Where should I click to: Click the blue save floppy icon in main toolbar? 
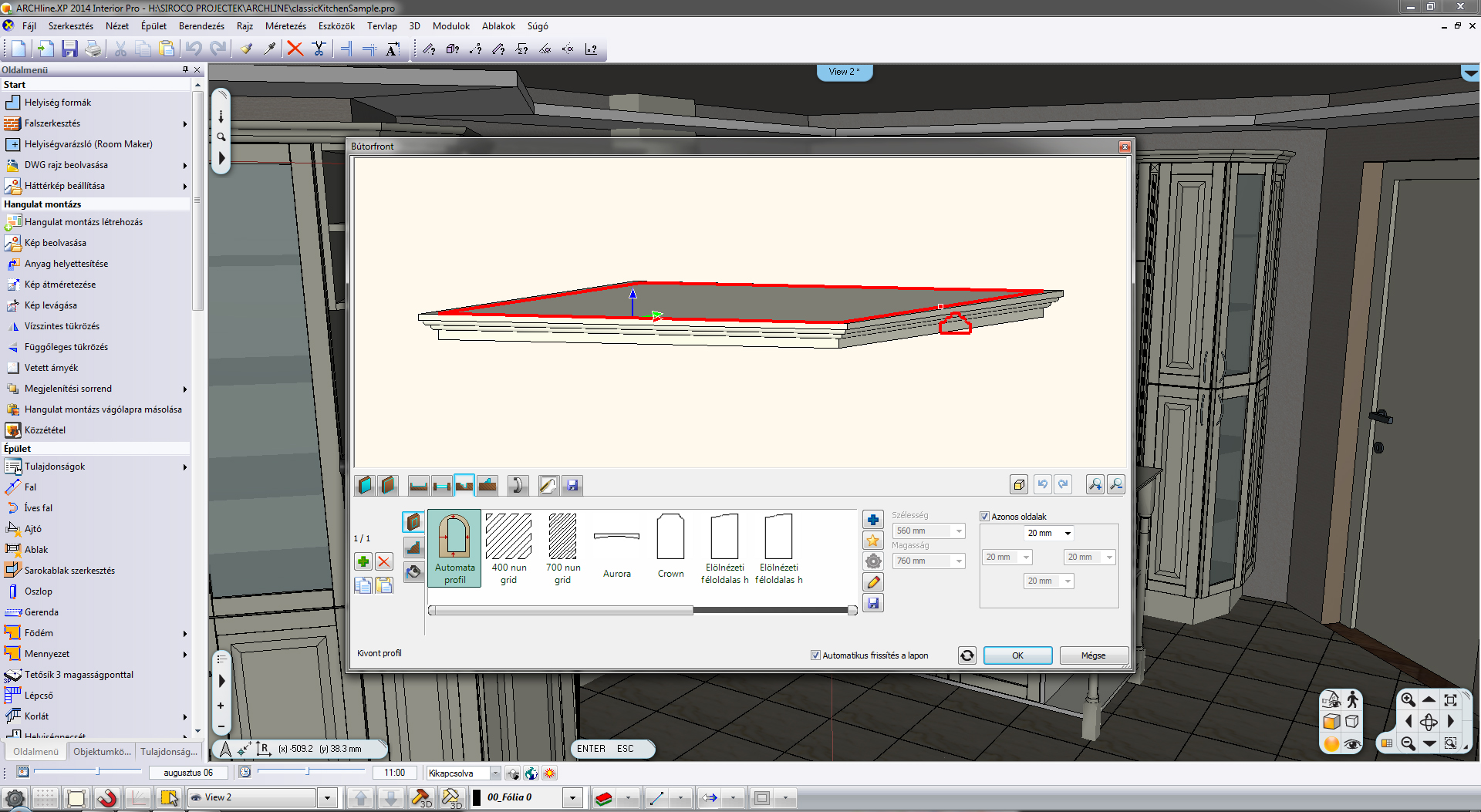click(69, 49)
